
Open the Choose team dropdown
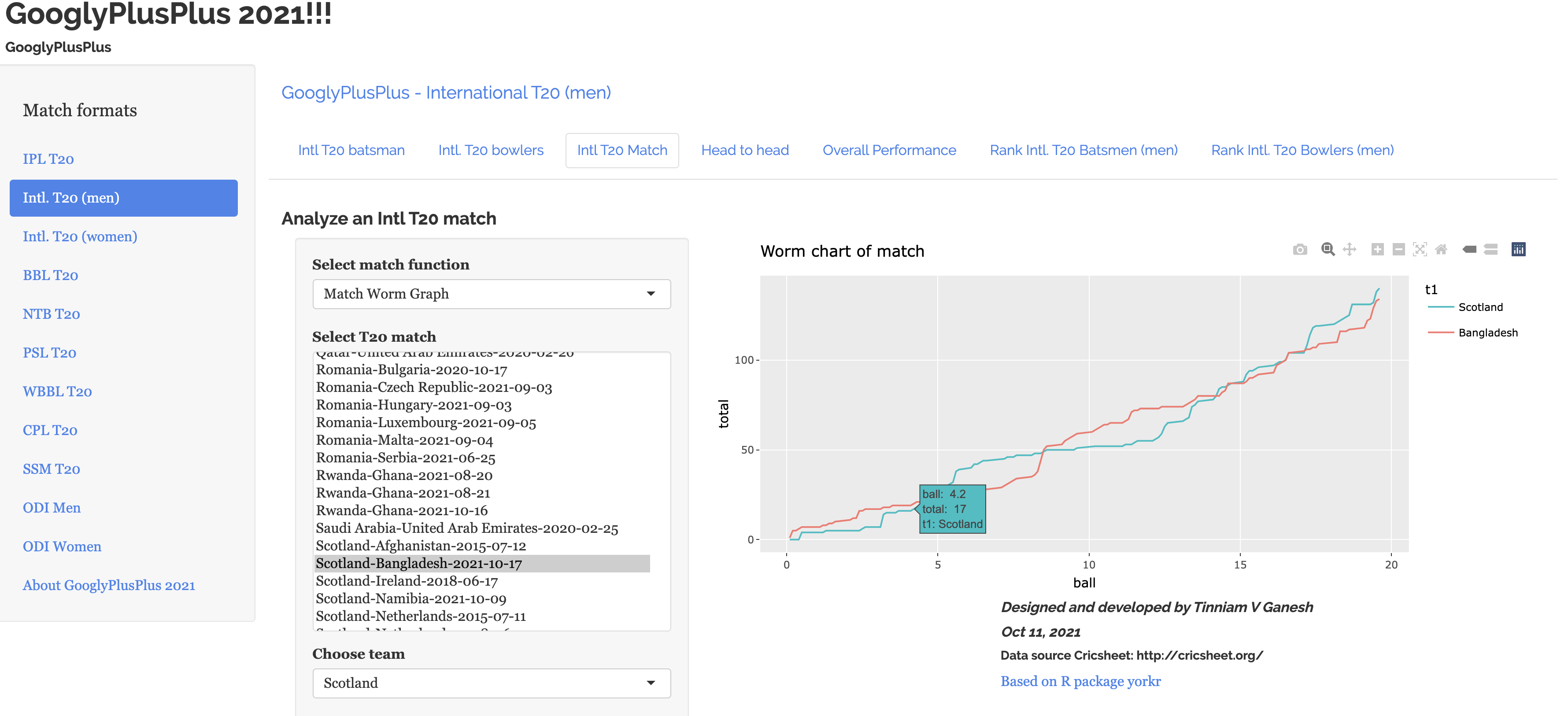pyautogui.click(x=491, y=683)
